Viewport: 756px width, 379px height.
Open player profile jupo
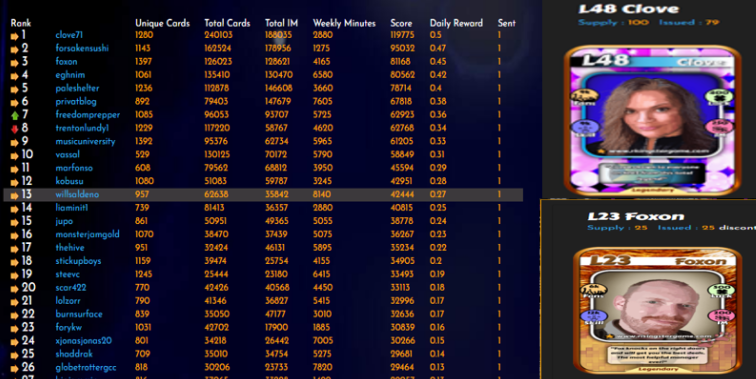64,221
